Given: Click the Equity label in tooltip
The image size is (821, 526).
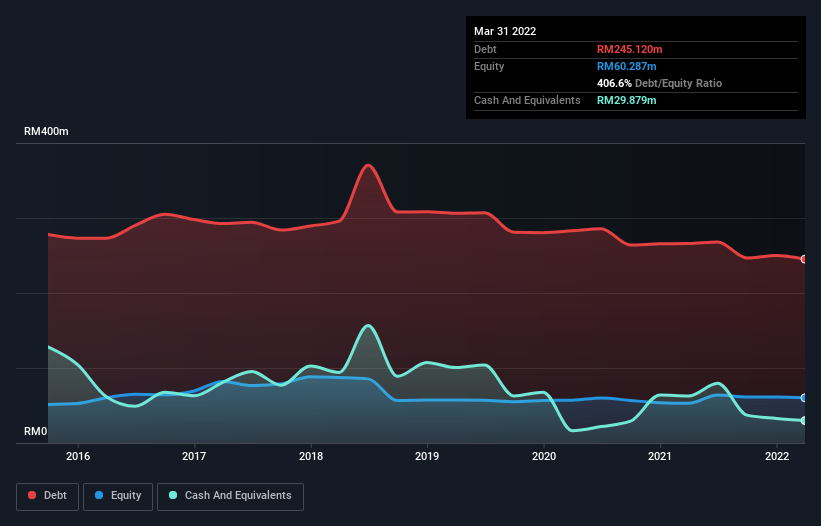Looking at the screenshot, I should click(489, 66).
